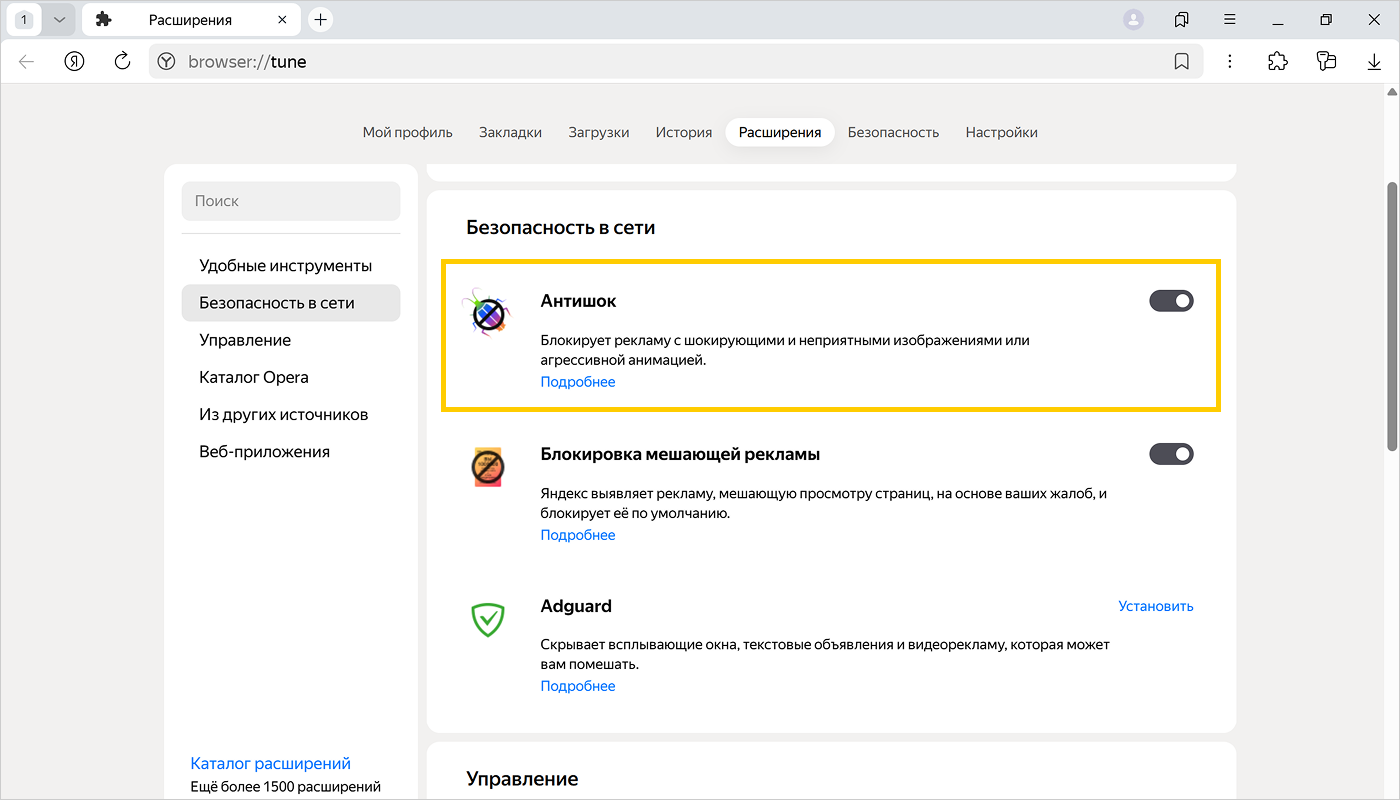Switch to the Закладки tab

pos(510,132)
